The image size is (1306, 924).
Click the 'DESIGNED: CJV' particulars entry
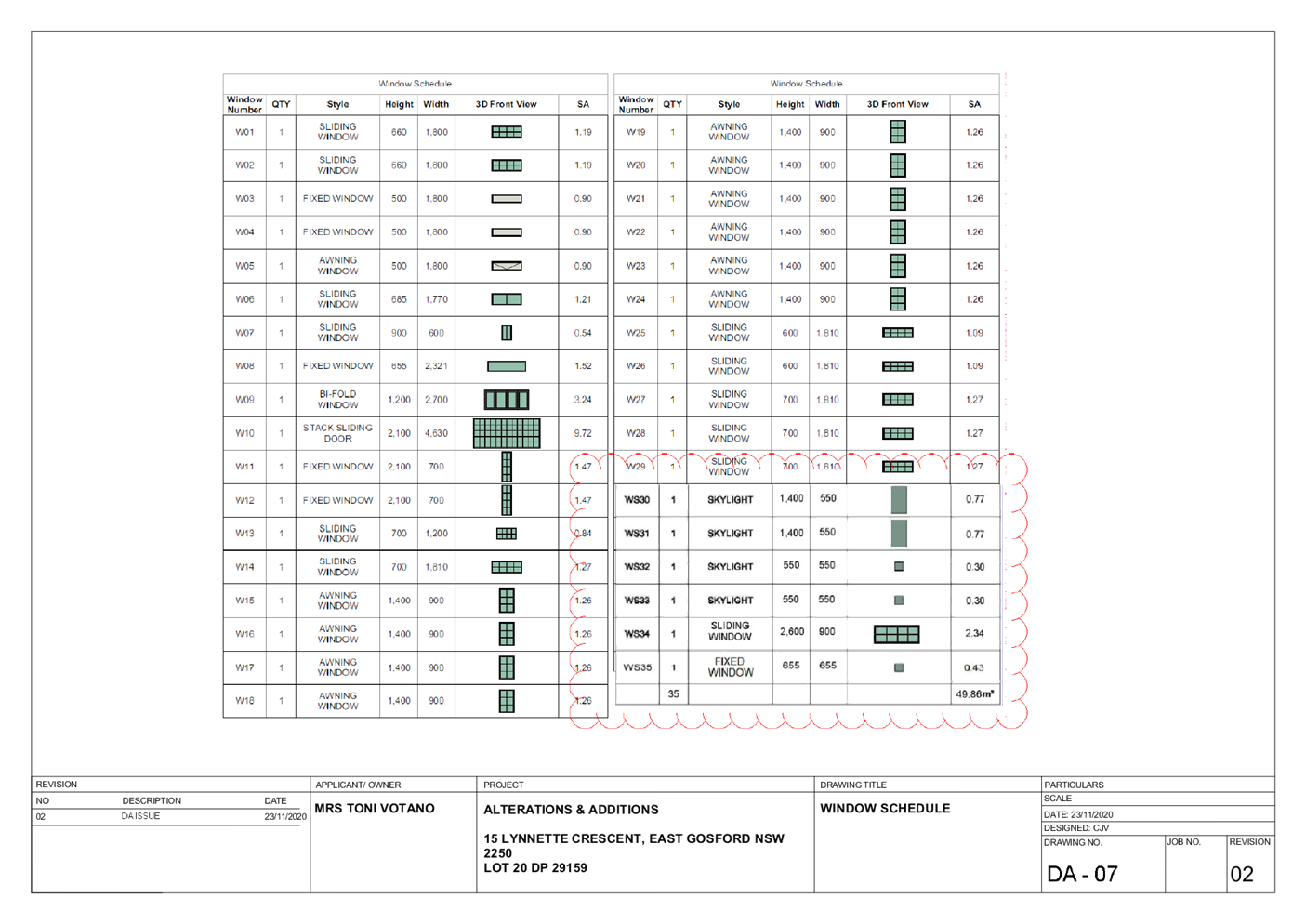1076,828
